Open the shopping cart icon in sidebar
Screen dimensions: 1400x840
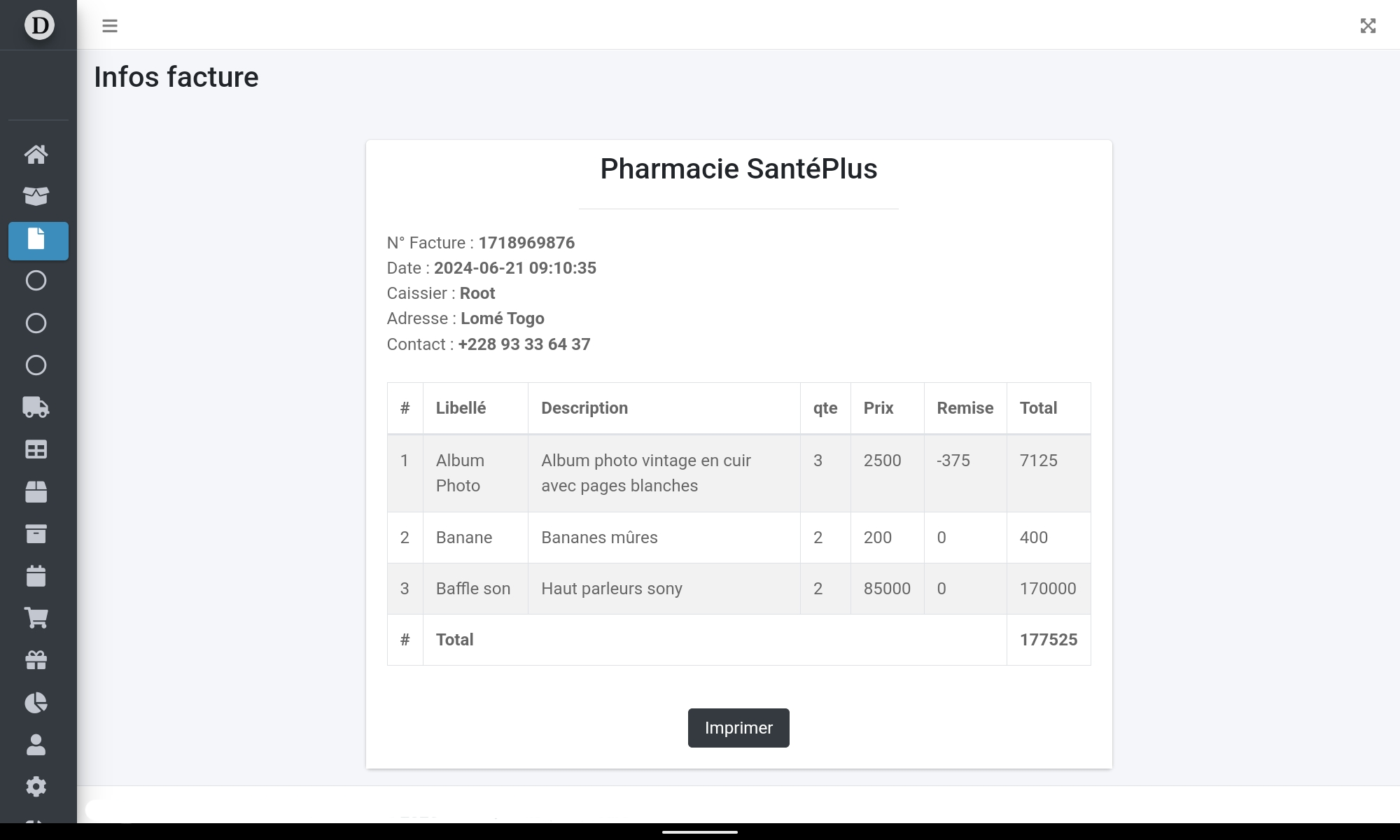click(x=36, y=618)
